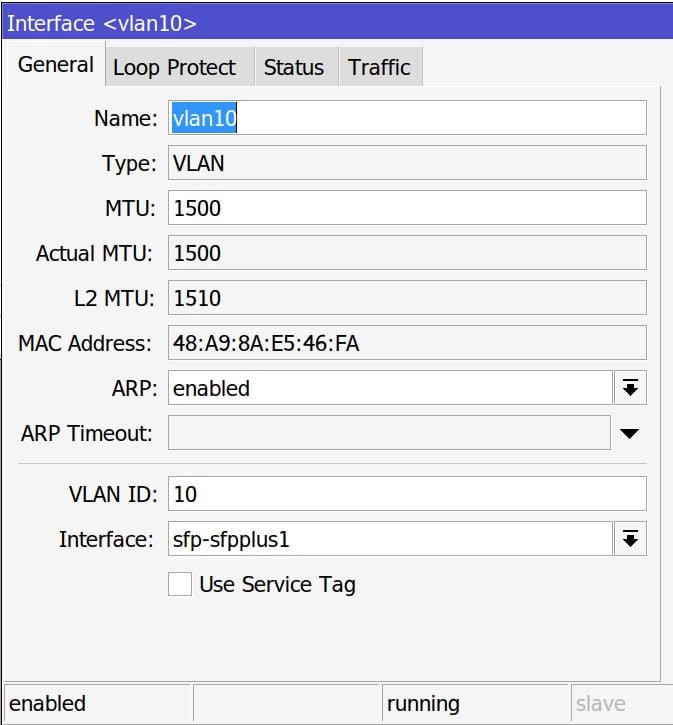The width and height of the screenshot is (673, 725).
Task: Click the empty ARP Timeout field
Action: (x=389, y=434)
